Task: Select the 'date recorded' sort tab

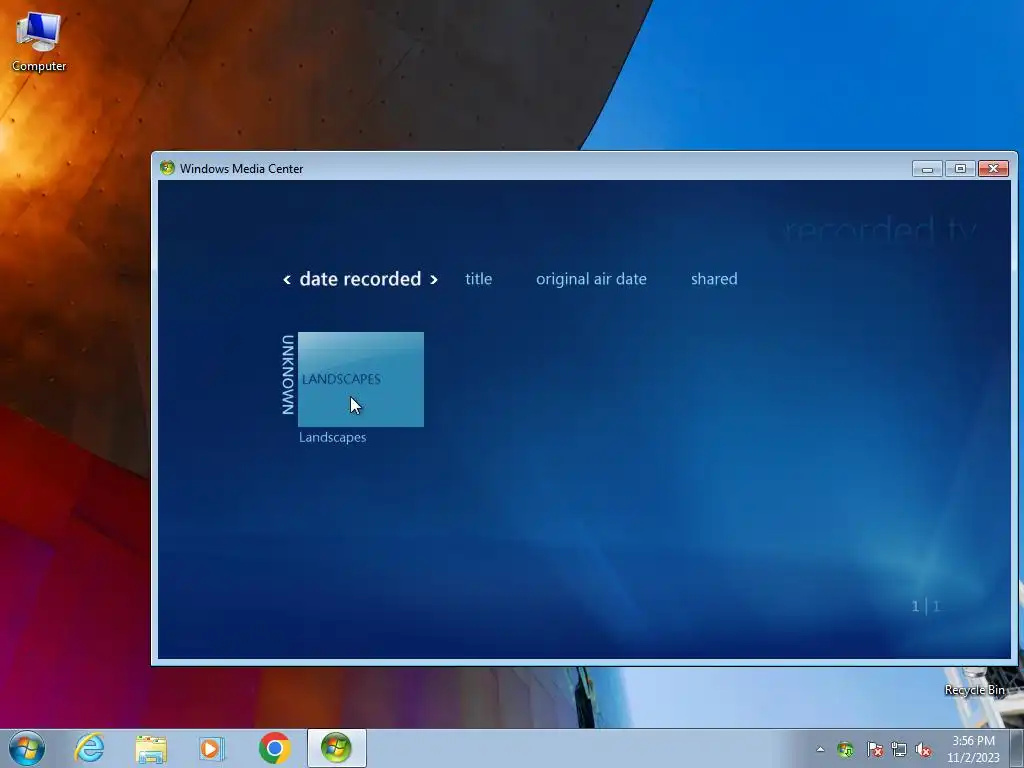Action: click(x=360, y=279)
